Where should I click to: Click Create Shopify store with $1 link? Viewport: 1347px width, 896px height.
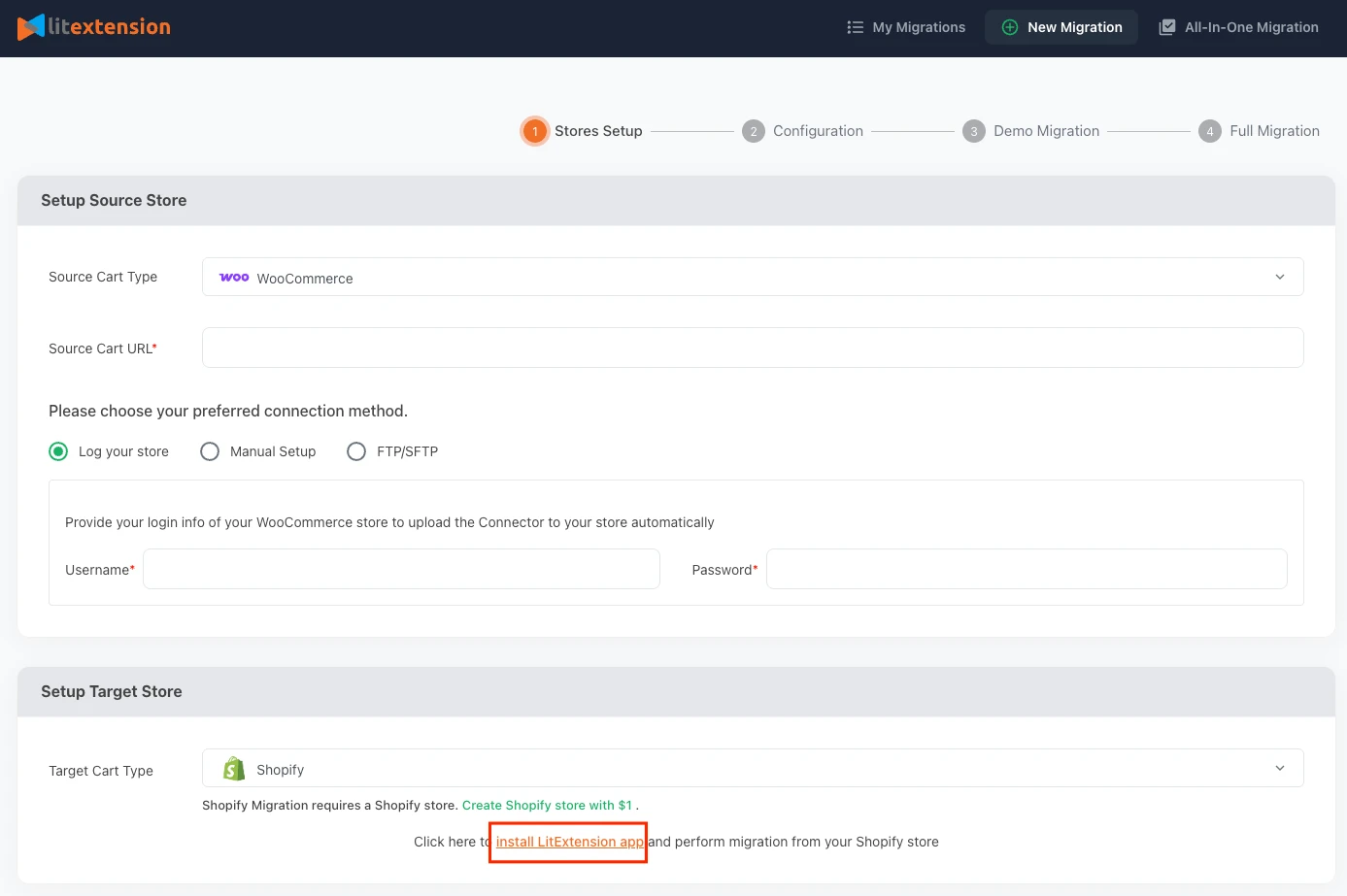(547, 805)
